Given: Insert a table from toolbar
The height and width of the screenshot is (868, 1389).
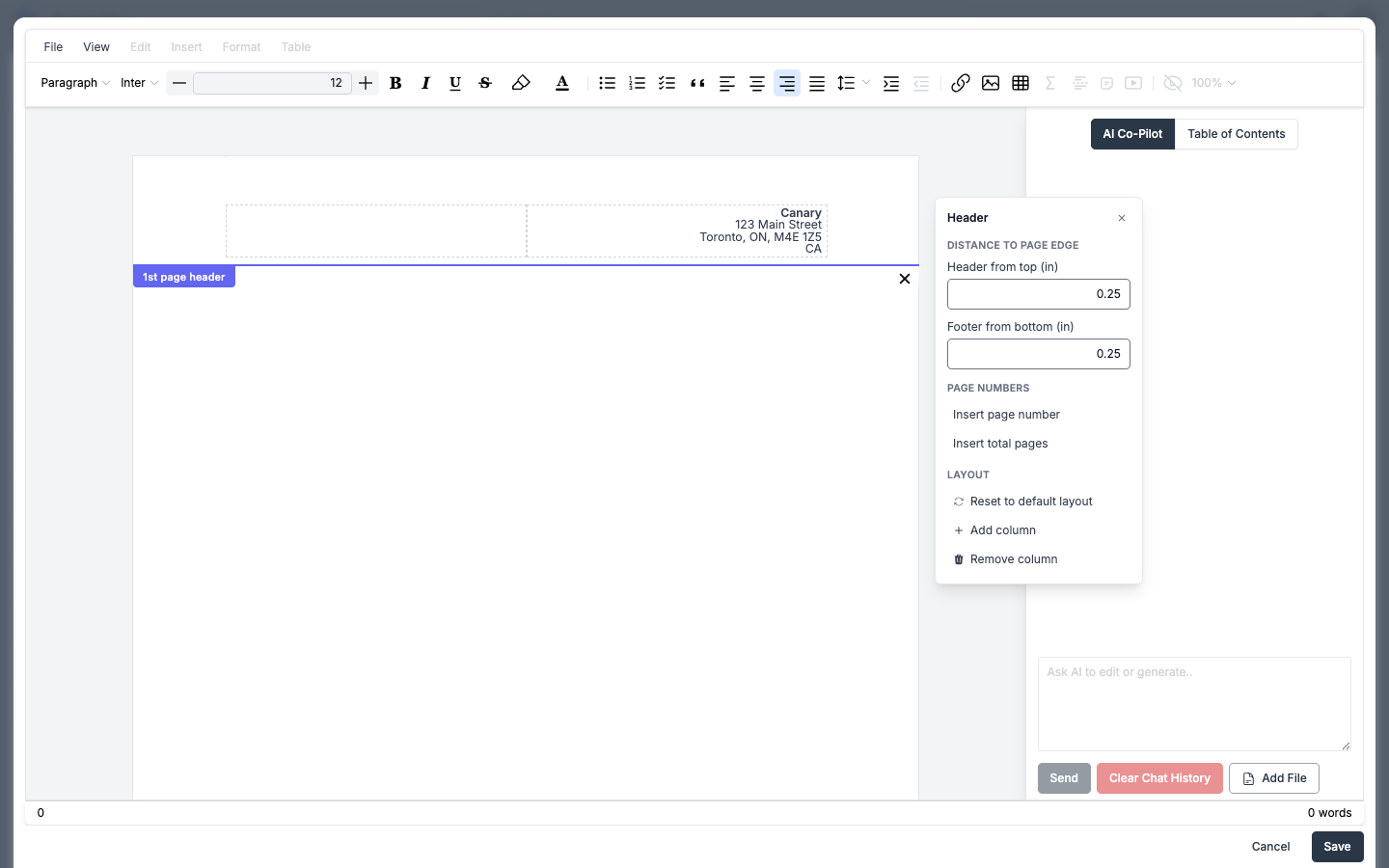Looking at the screenshot, I should tap(1021, 83).
